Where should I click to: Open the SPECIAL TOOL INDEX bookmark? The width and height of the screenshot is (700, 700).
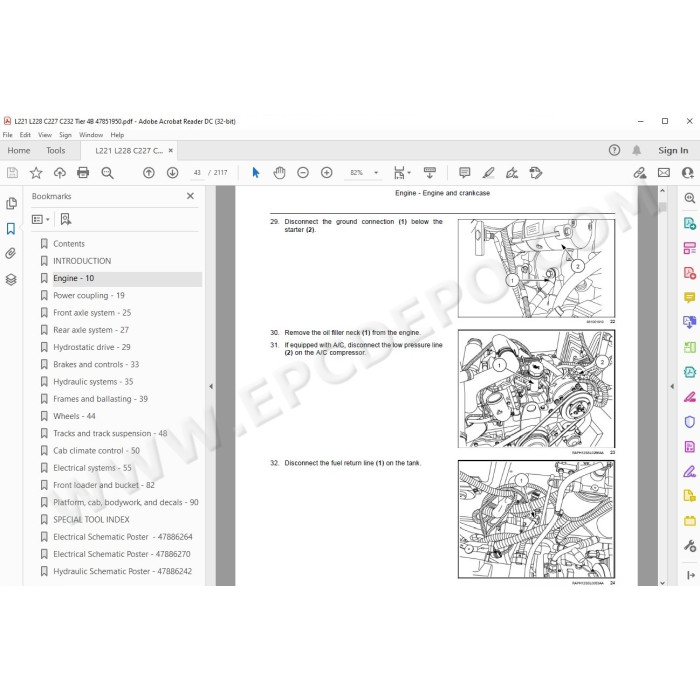tap(91, 520)
